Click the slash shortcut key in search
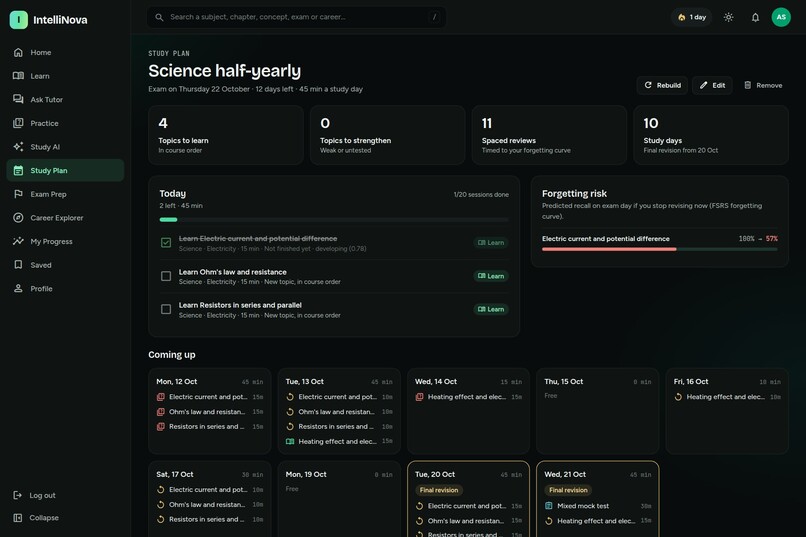This screenshot has height=537, width=806. point(434,17)
